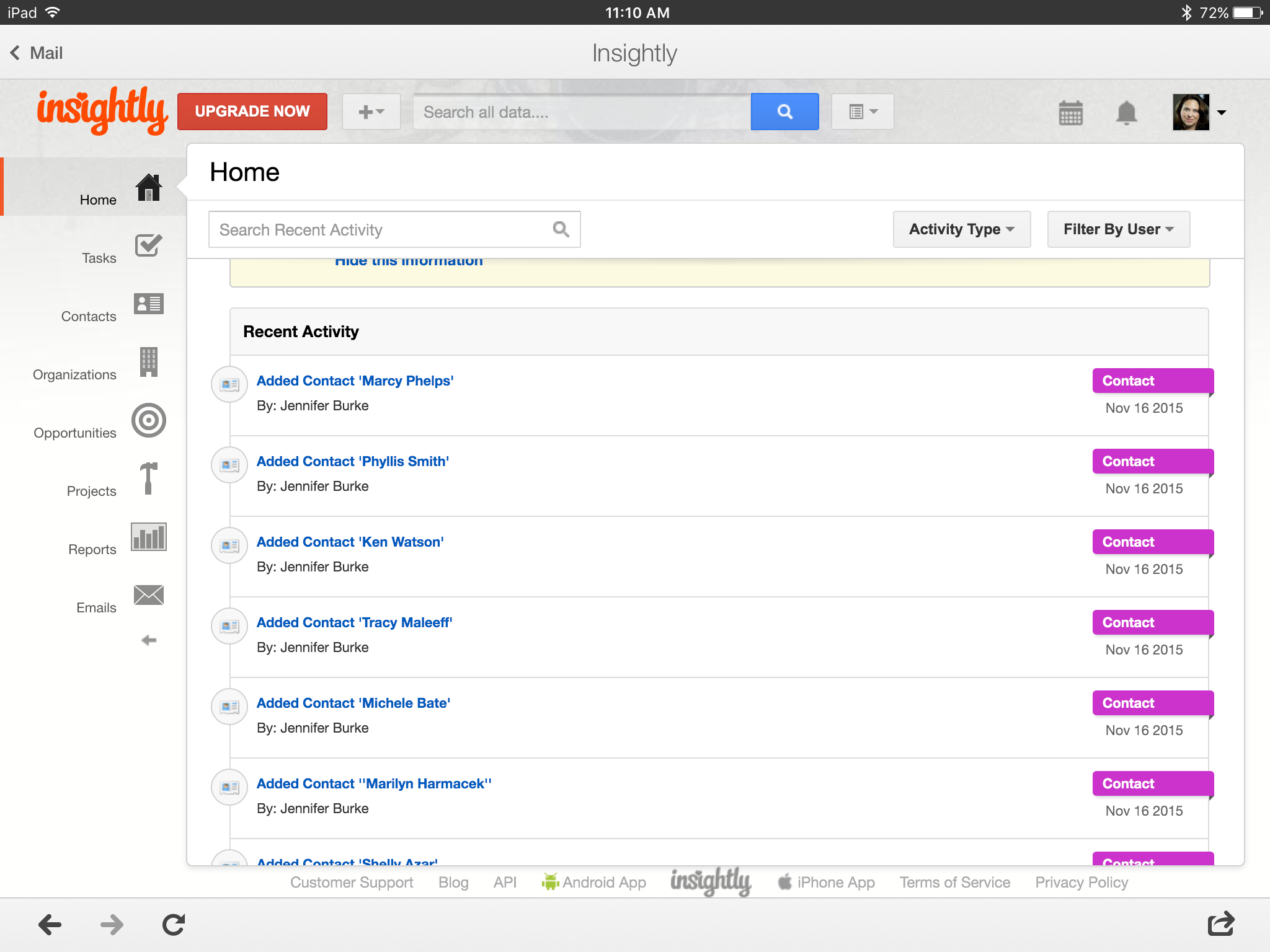Open Organizations building icon

coord(149,362)
